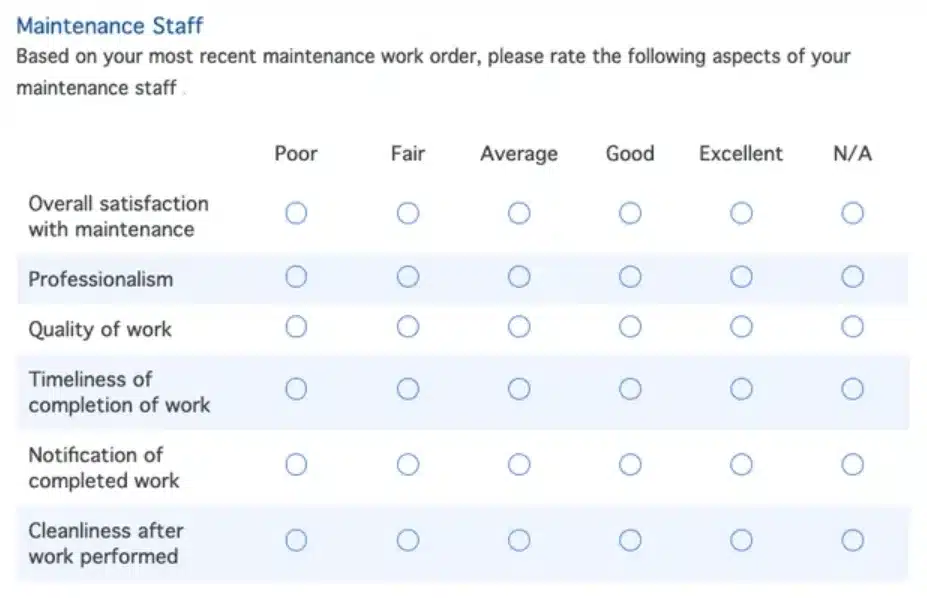Rate Overall satisfaction with maintenance as Poor
This screenshot has height=598, width=927.
(296, 213)
